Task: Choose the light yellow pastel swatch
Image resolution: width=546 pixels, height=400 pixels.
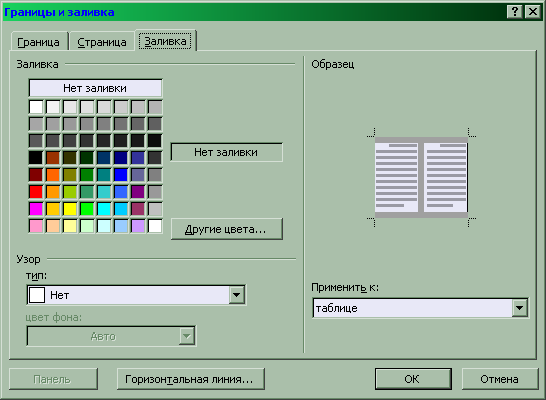Action: [70, 226]
